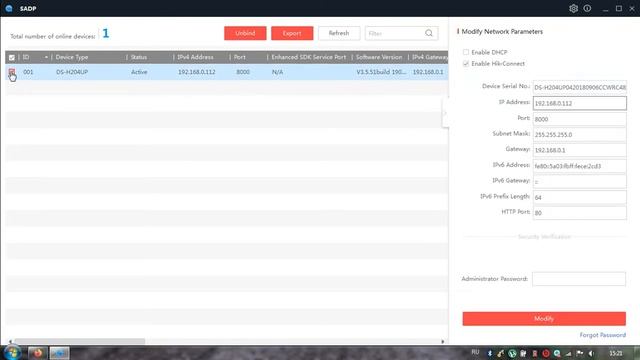The height and width of the screenshot is (360, 640).
Task: Click the IPv6 Gateway input field
Action: (x=580, y=181)
